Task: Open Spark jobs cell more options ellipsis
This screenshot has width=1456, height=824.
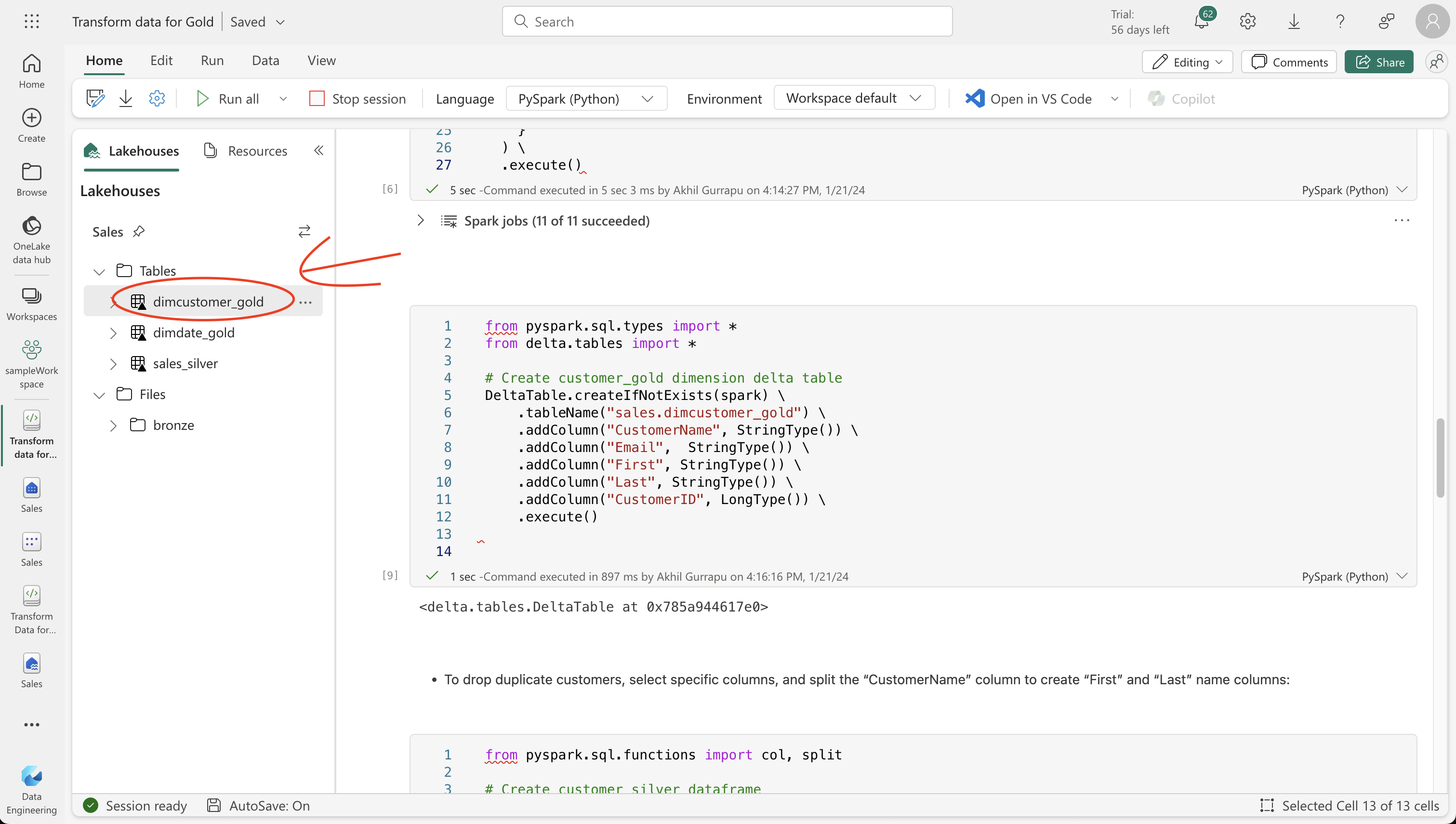Action: (1402, 221)
